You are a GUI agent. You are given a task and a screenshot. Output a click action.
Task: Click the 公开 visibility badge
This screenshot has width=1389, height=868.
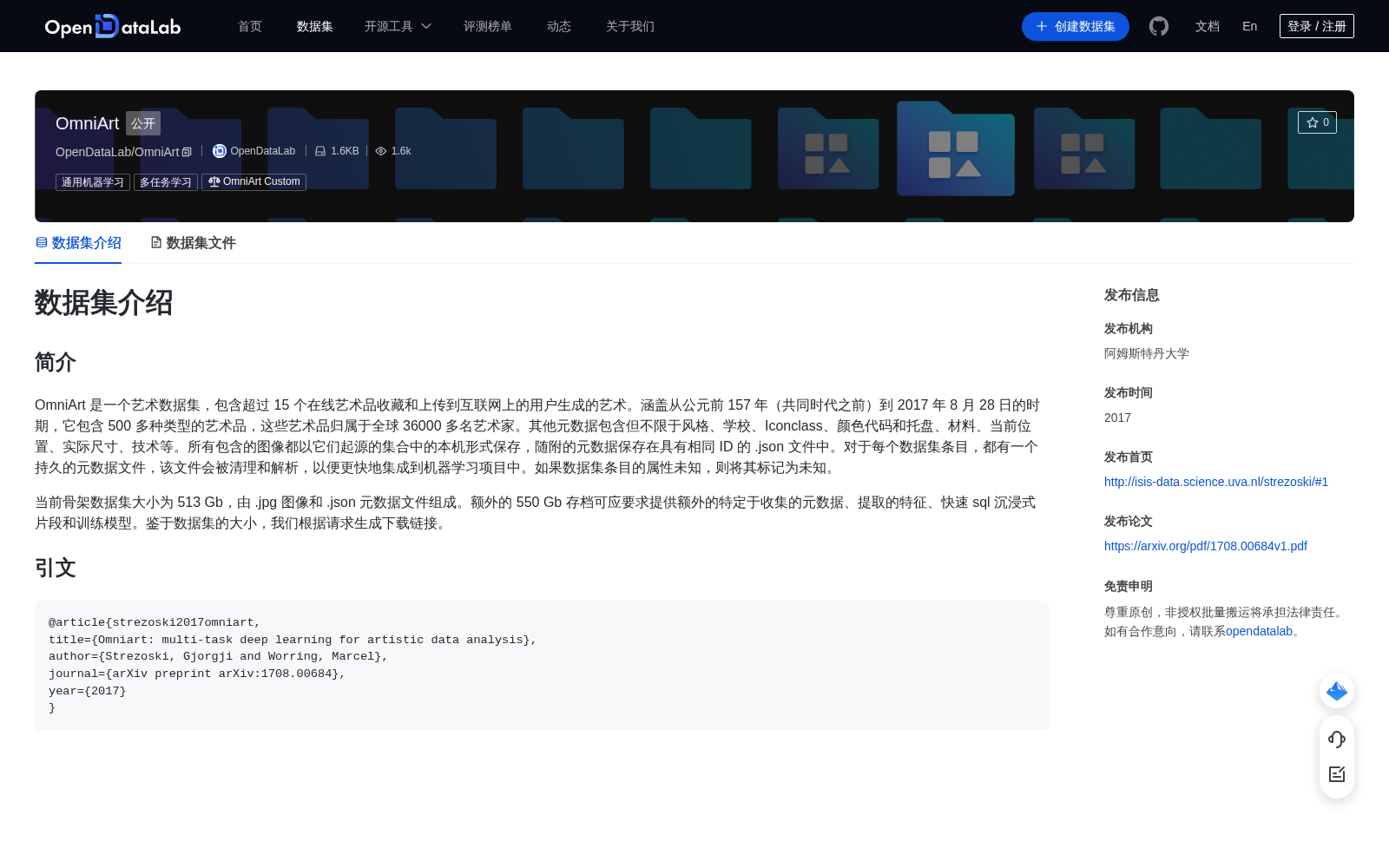click(143, 123)
